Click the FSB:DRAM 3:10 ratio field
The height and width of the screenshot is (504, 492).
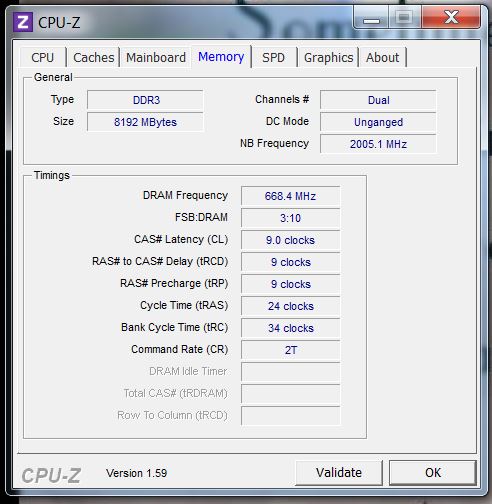pos(290,218)
